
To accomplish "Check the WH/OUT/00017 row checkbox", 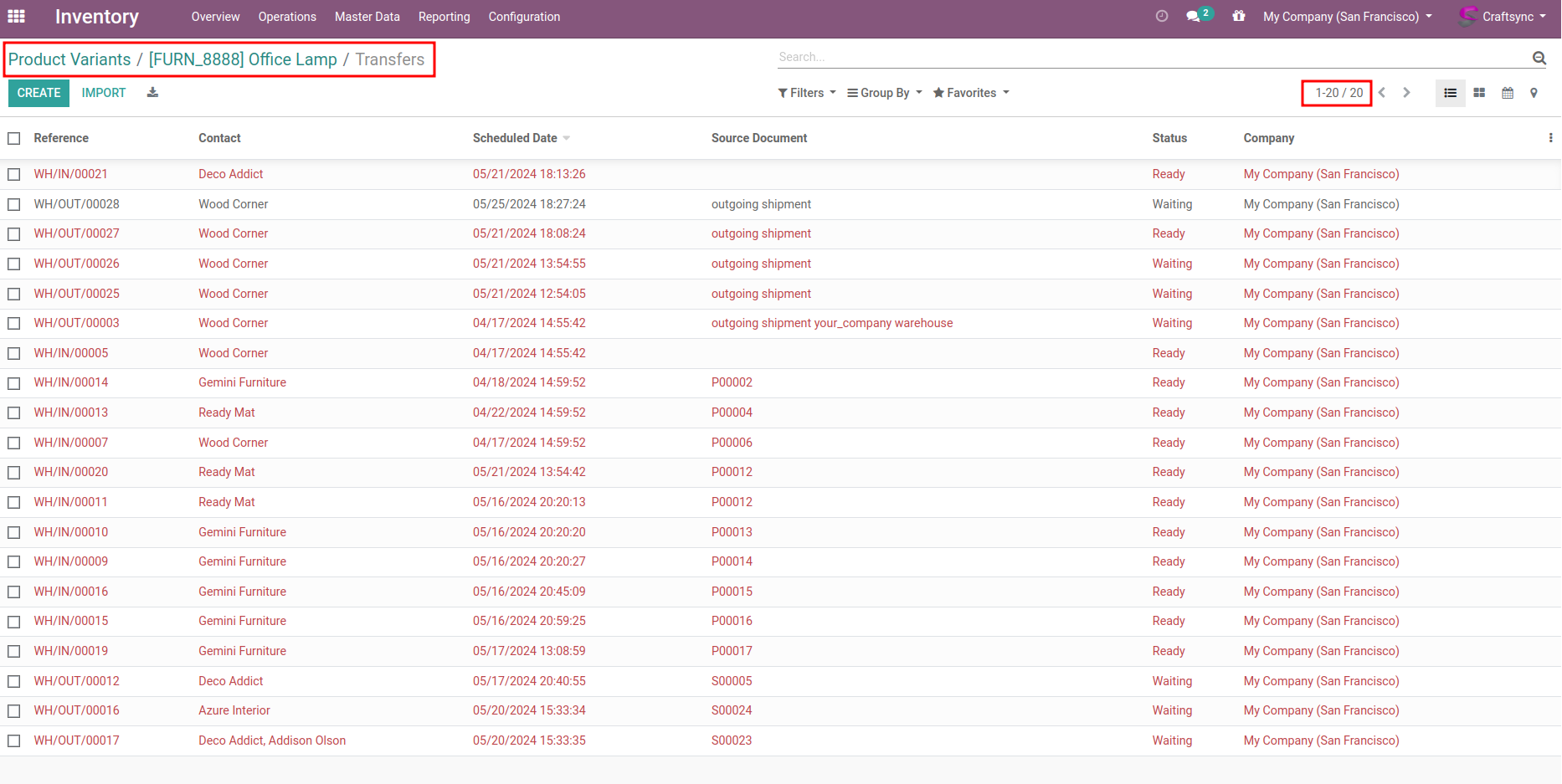I will (14, 740).
